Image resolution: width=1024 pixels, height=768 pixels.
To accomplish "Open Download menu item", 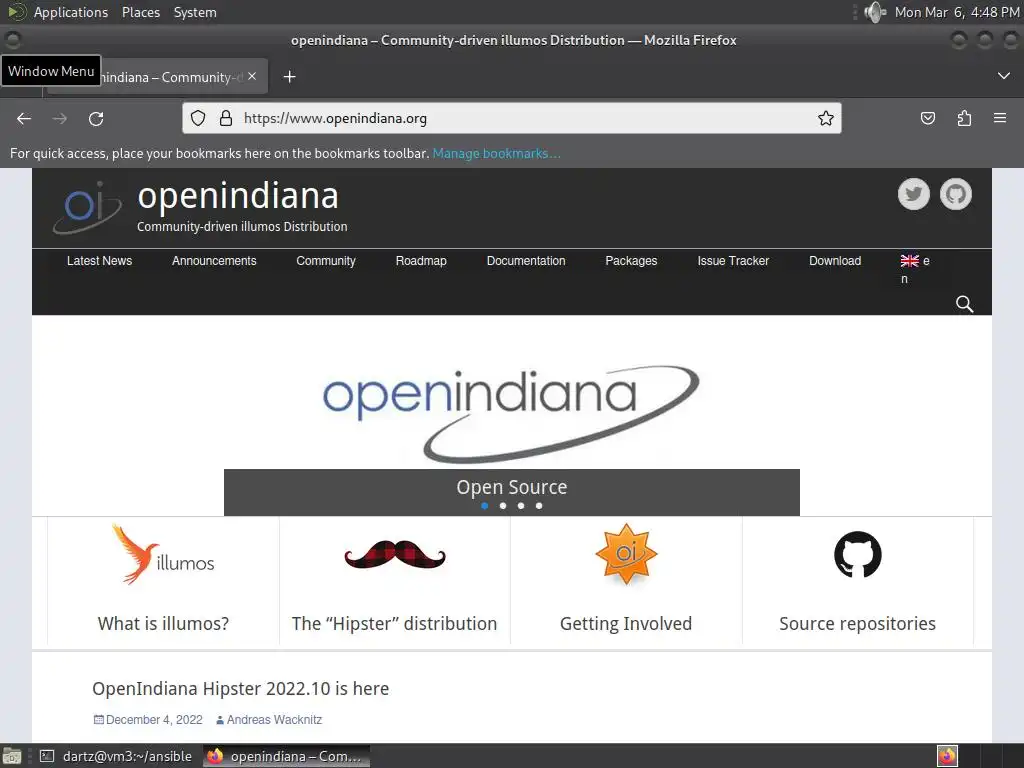I will [x=835, y=261].
